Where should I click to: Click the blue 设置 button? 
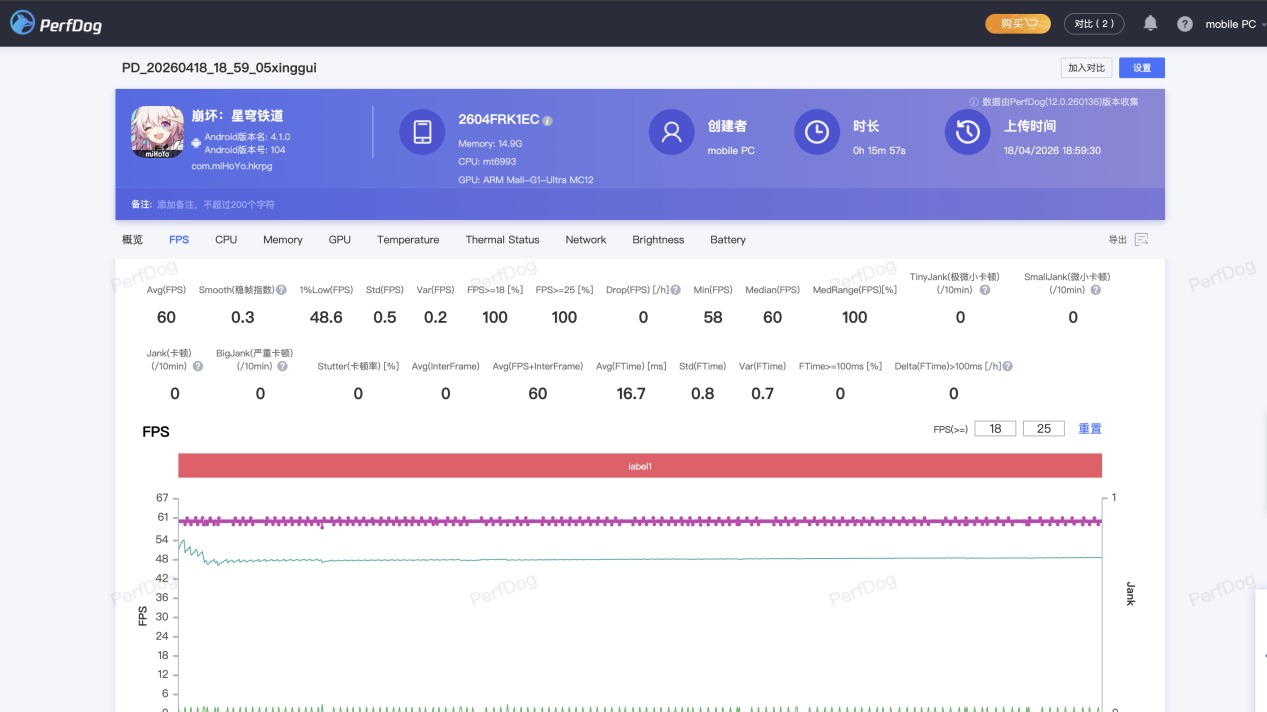point(1142,68)
